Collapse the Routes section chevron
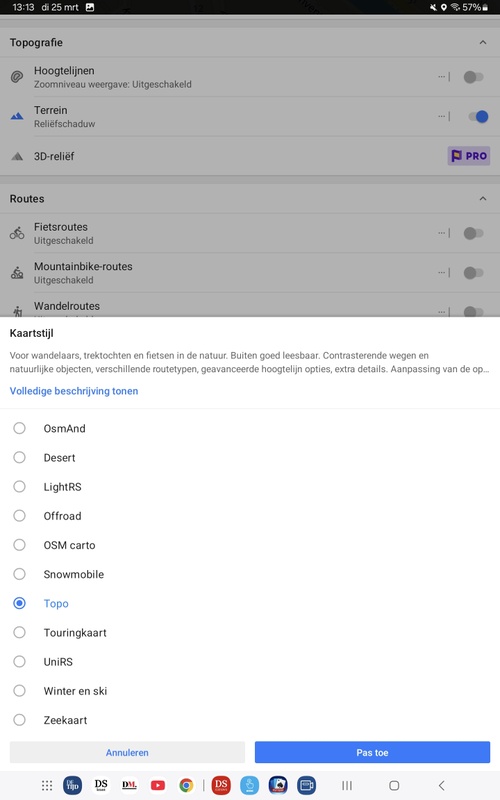Screen dimensions: 500x800 483,198
